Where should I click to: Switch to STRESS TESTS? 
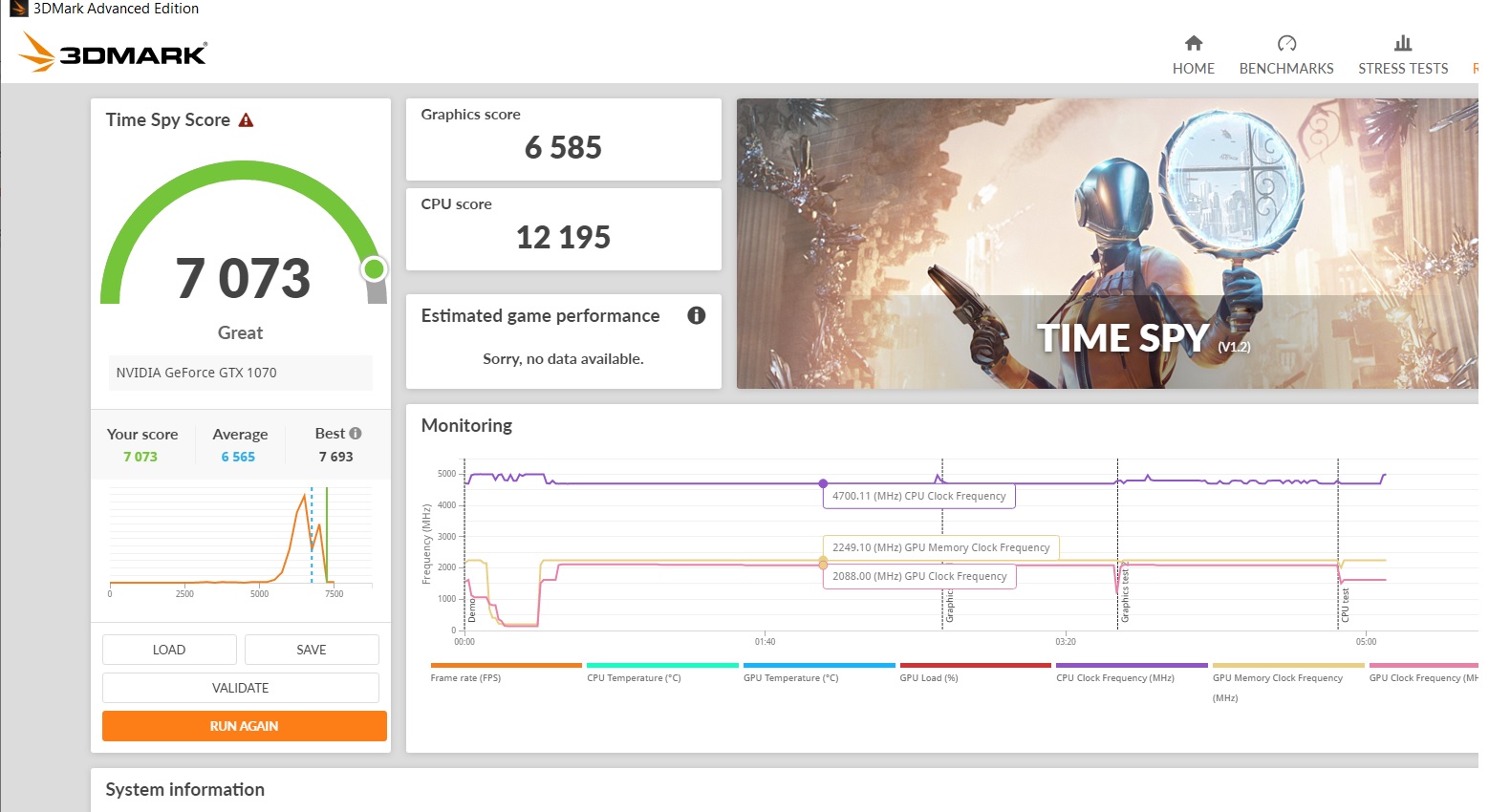coord(1403,69)
